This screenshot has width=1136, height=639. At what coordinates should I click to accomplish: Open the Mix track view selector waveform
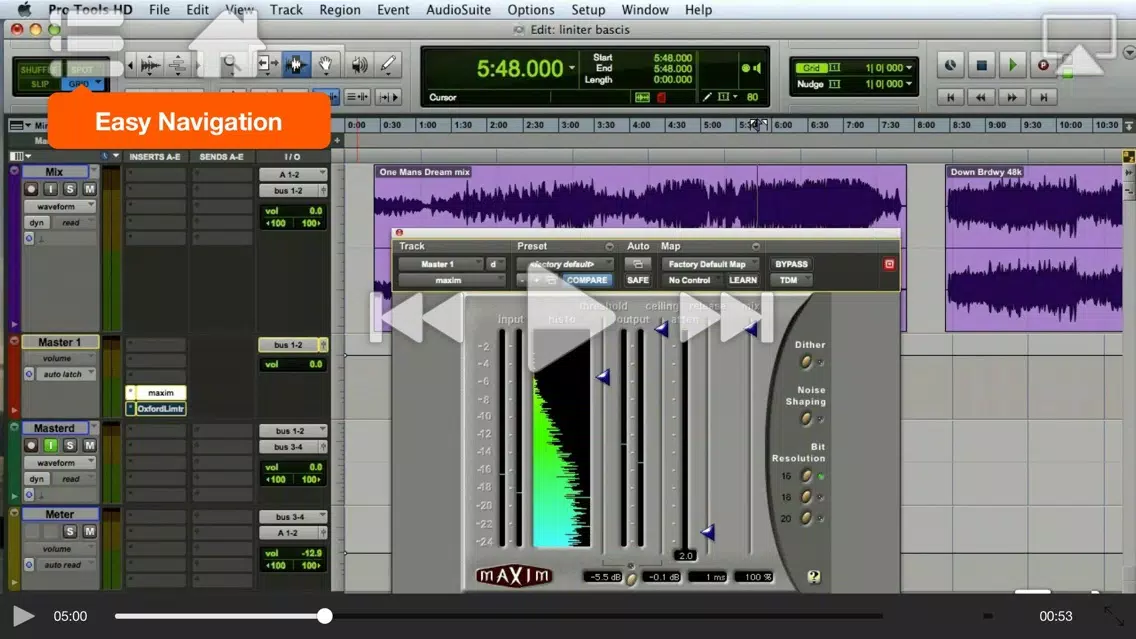60,206
